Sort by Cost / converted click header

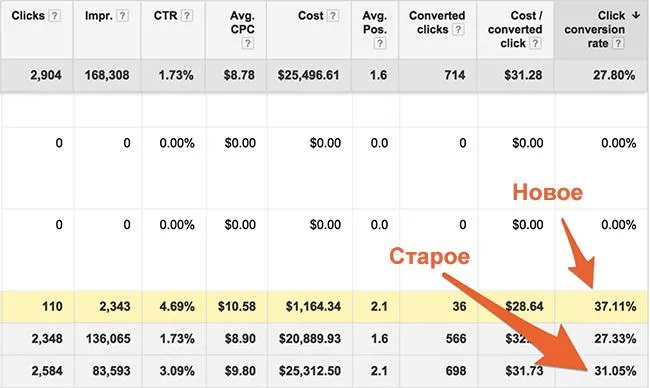click(515, 29)
